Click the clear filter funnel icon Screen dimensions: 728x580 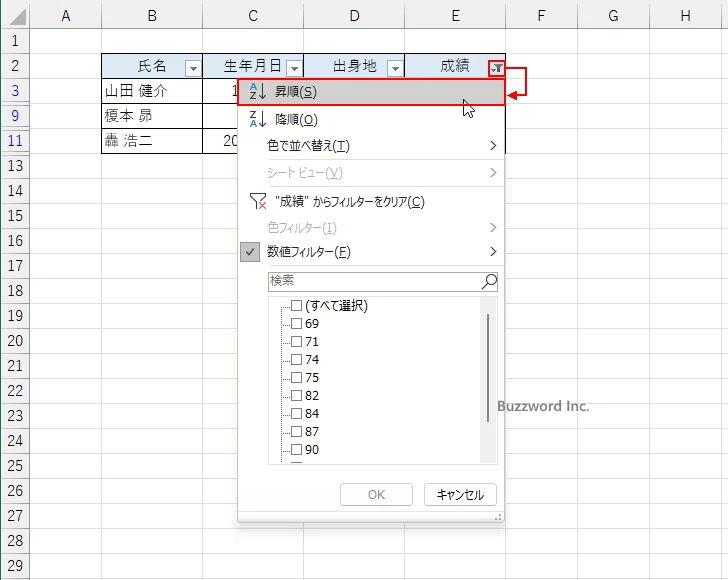tap(258, 201)
